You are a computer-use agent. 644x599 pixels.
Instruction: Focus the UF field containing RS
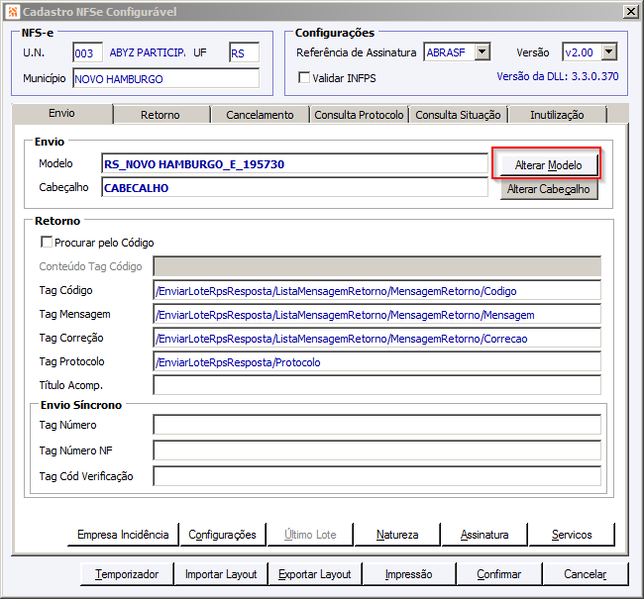[x=244, y=53]
